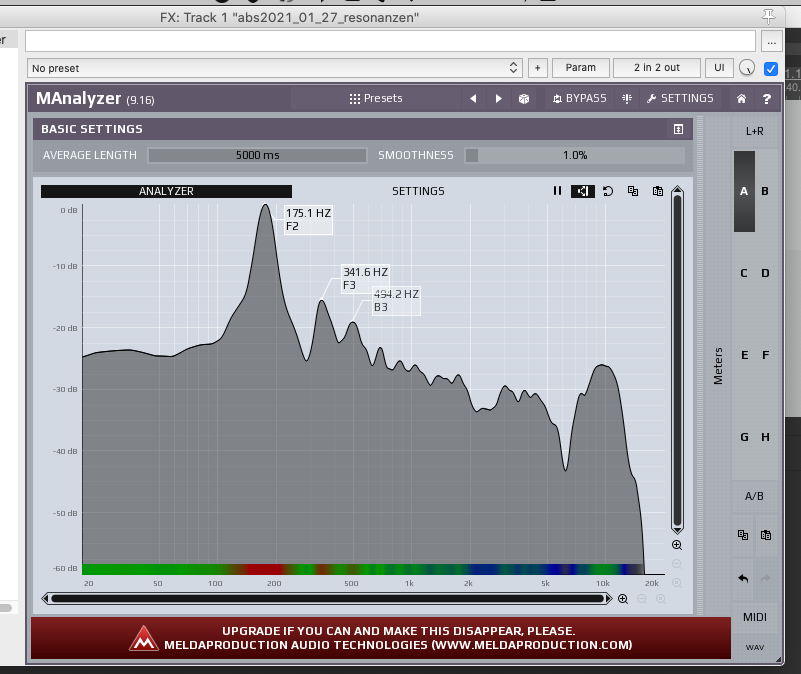Click the AVERAGE LENGTH slider showing 5000 ms
The height and width of the screenshot is (674, 801).
tap(257, 155)
